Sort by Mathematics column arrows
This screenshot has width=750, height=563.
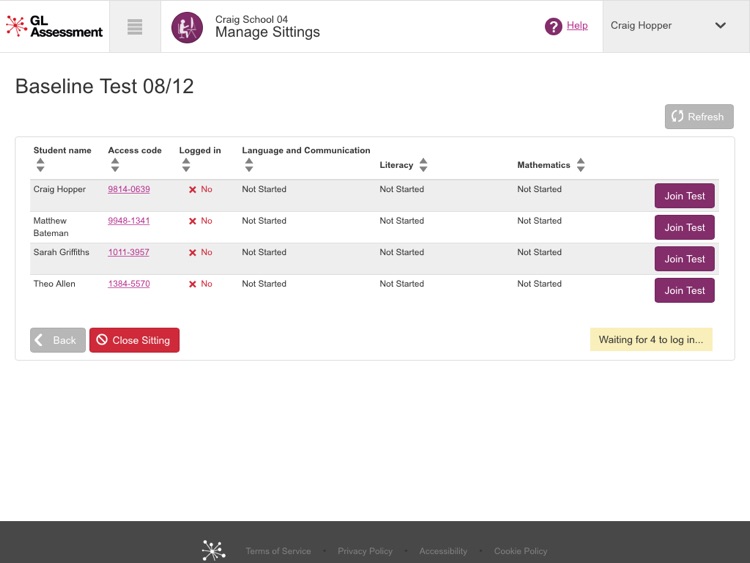point(581,165)
